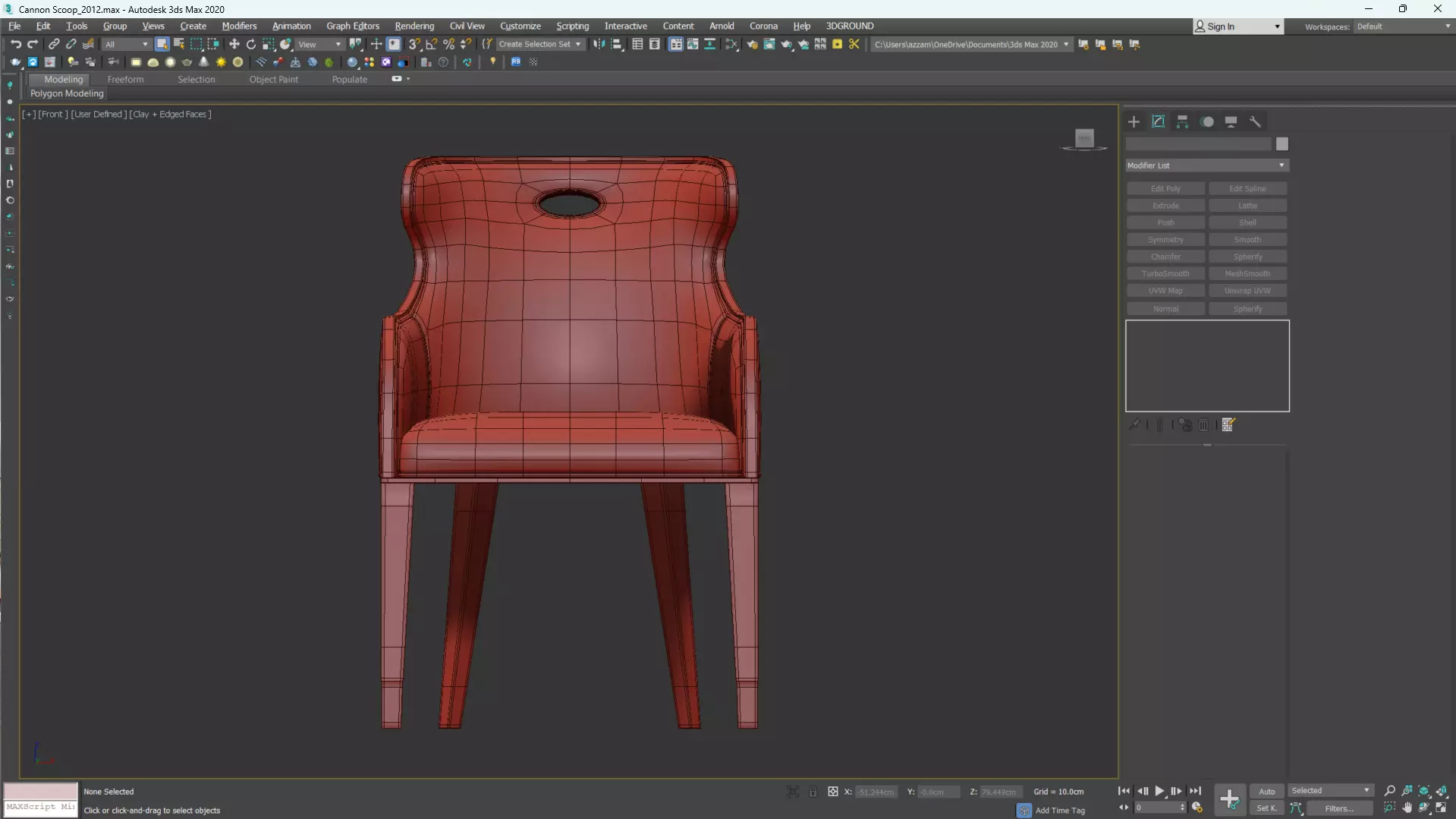Go to start frame button
The height and width of the screenshot is (819, 1456).
coord(1124,791)
